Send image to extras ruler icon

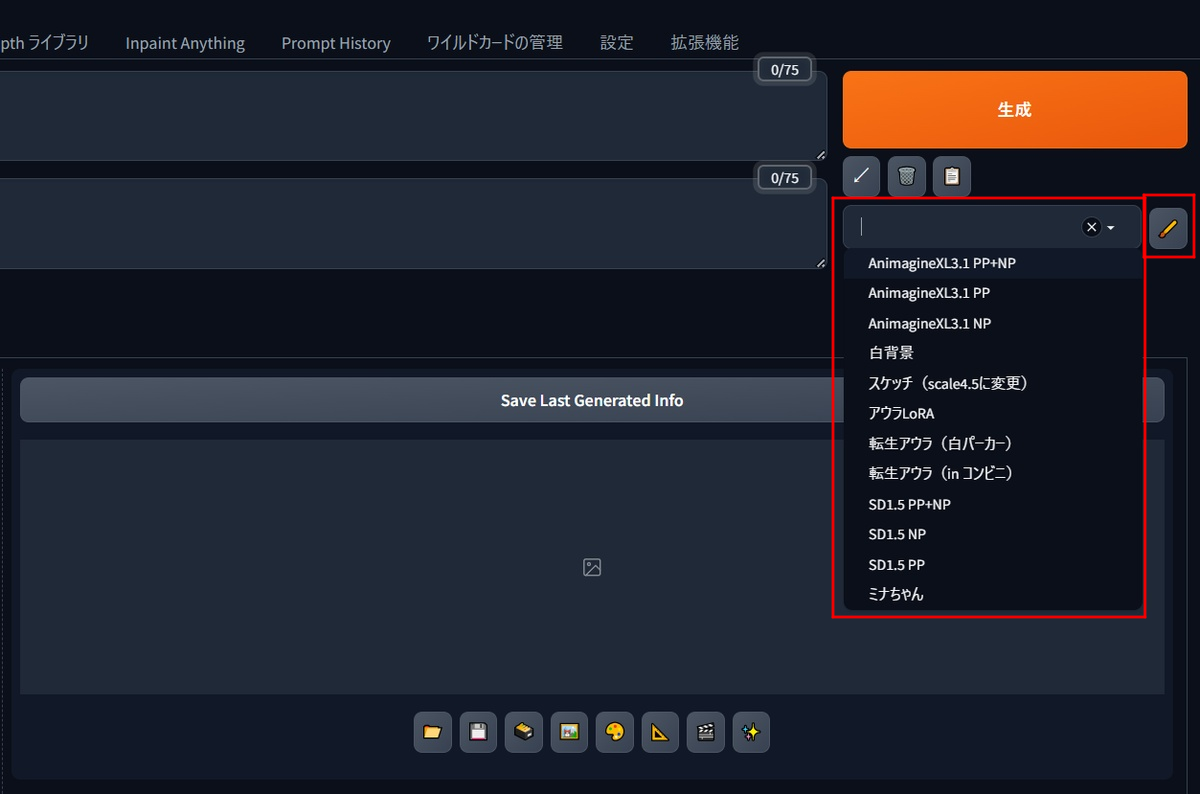pos(660,732)
